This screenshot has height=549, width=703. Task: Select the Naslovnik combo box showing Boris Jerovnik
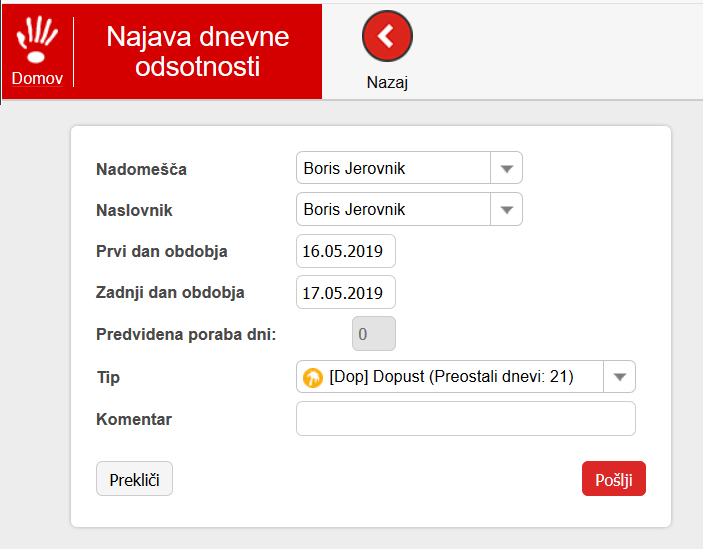click(409, 209)
